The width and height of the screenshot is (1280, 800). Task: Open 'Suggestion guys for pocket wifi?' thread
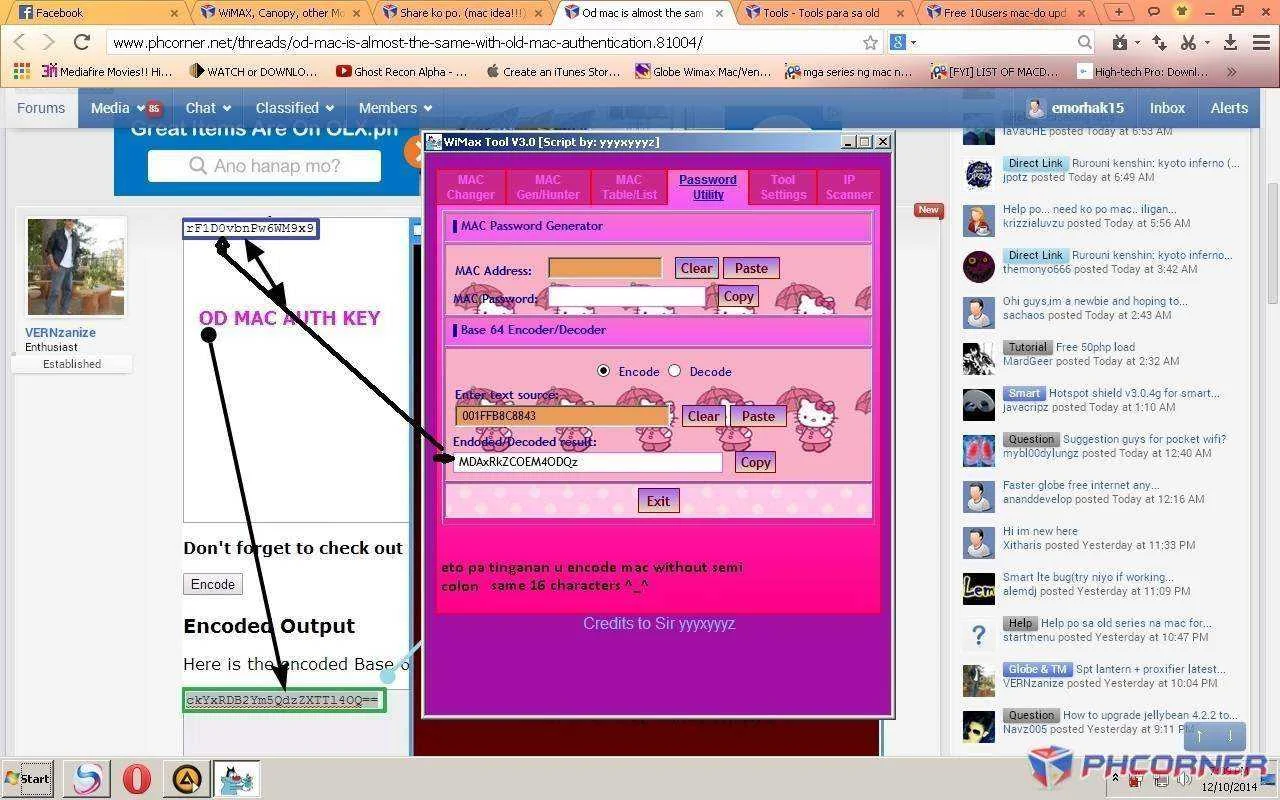coord(1144,439)
